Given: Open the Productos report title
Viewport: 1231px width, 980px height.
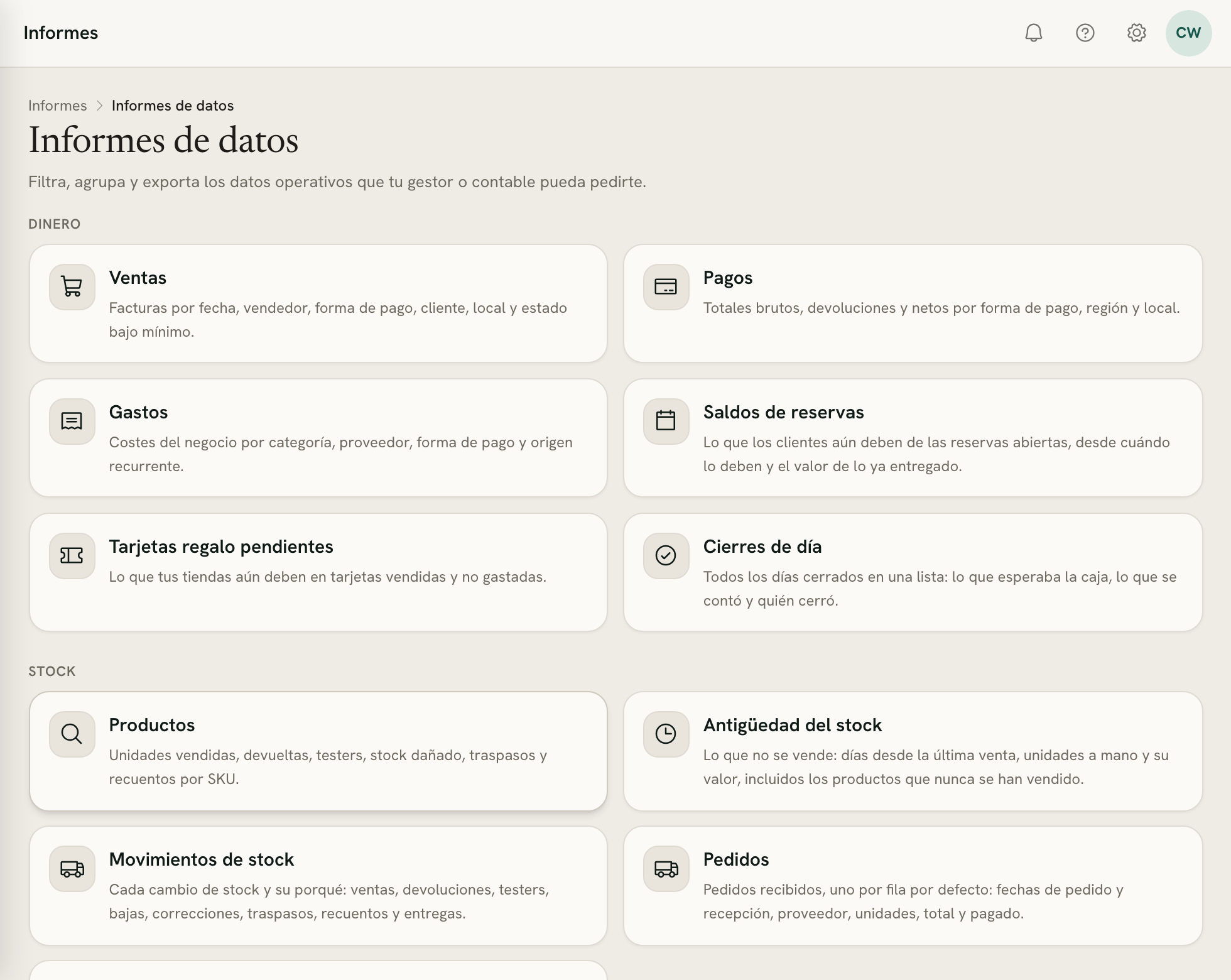Looking at the screenshot, I should tap(152, 725).
